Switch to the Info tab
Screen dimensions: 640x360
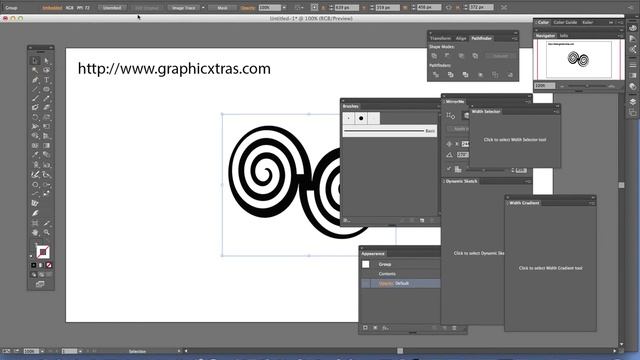coord(564,36)
